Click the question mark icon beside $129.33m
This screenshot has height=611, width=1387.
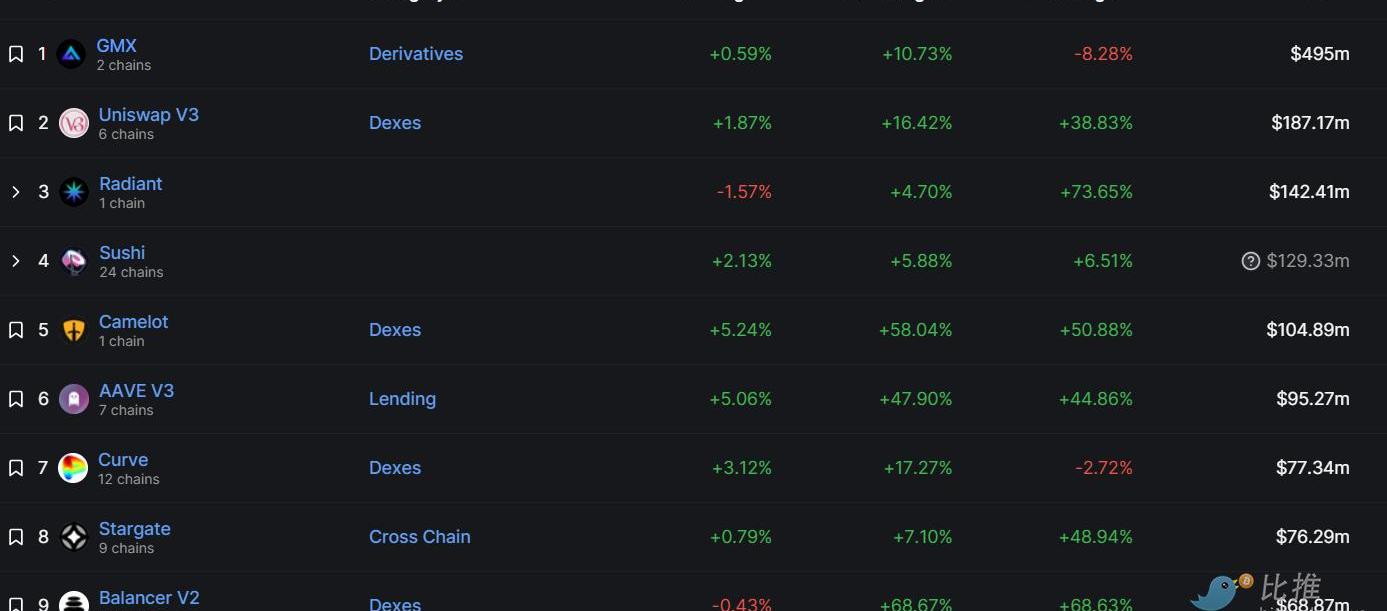[1250, 261]
